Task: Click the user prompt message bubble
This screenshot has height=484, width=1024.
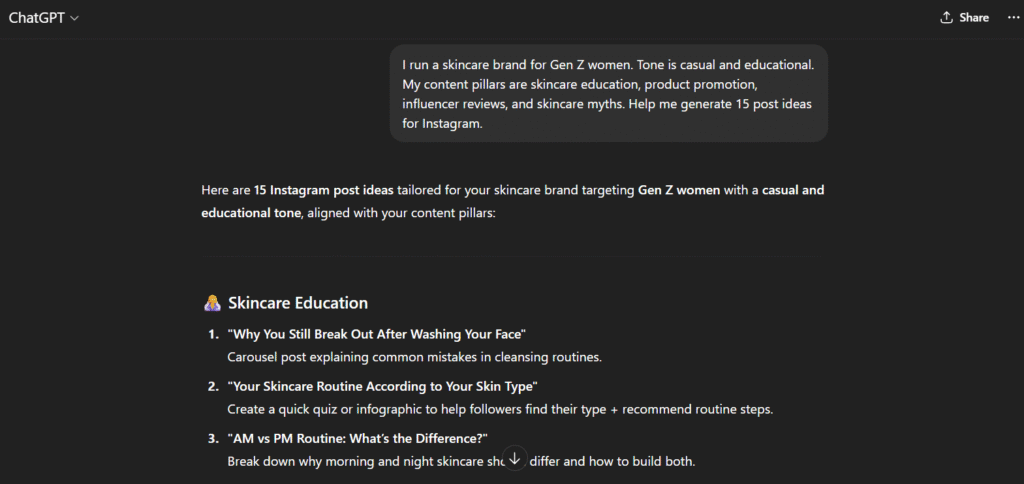Action: click(x=608, y=92)
